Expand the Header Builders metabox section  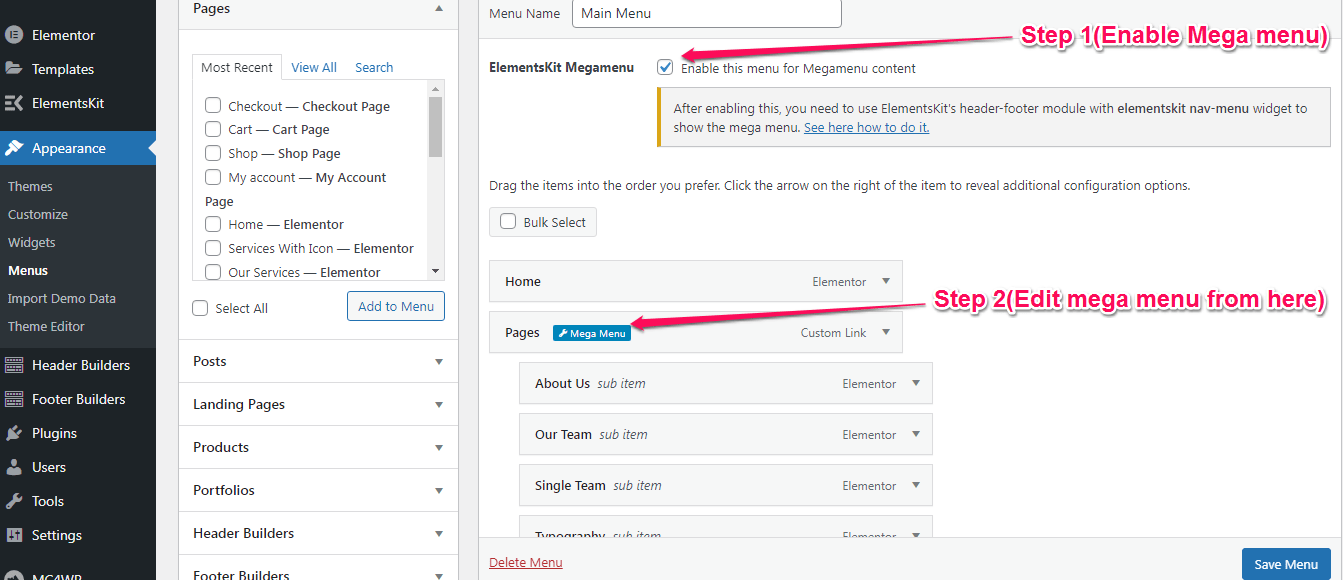[318, 533]
